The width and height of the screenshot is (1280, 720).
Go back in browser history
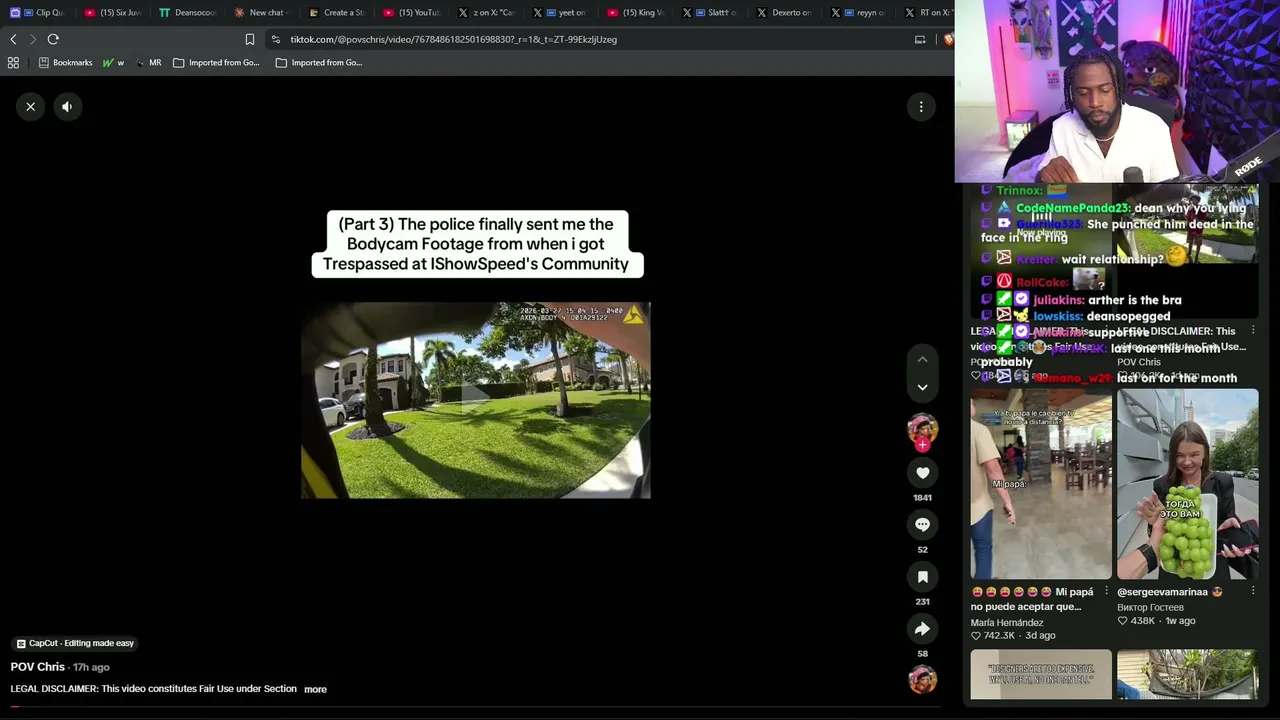pos(13,39)
